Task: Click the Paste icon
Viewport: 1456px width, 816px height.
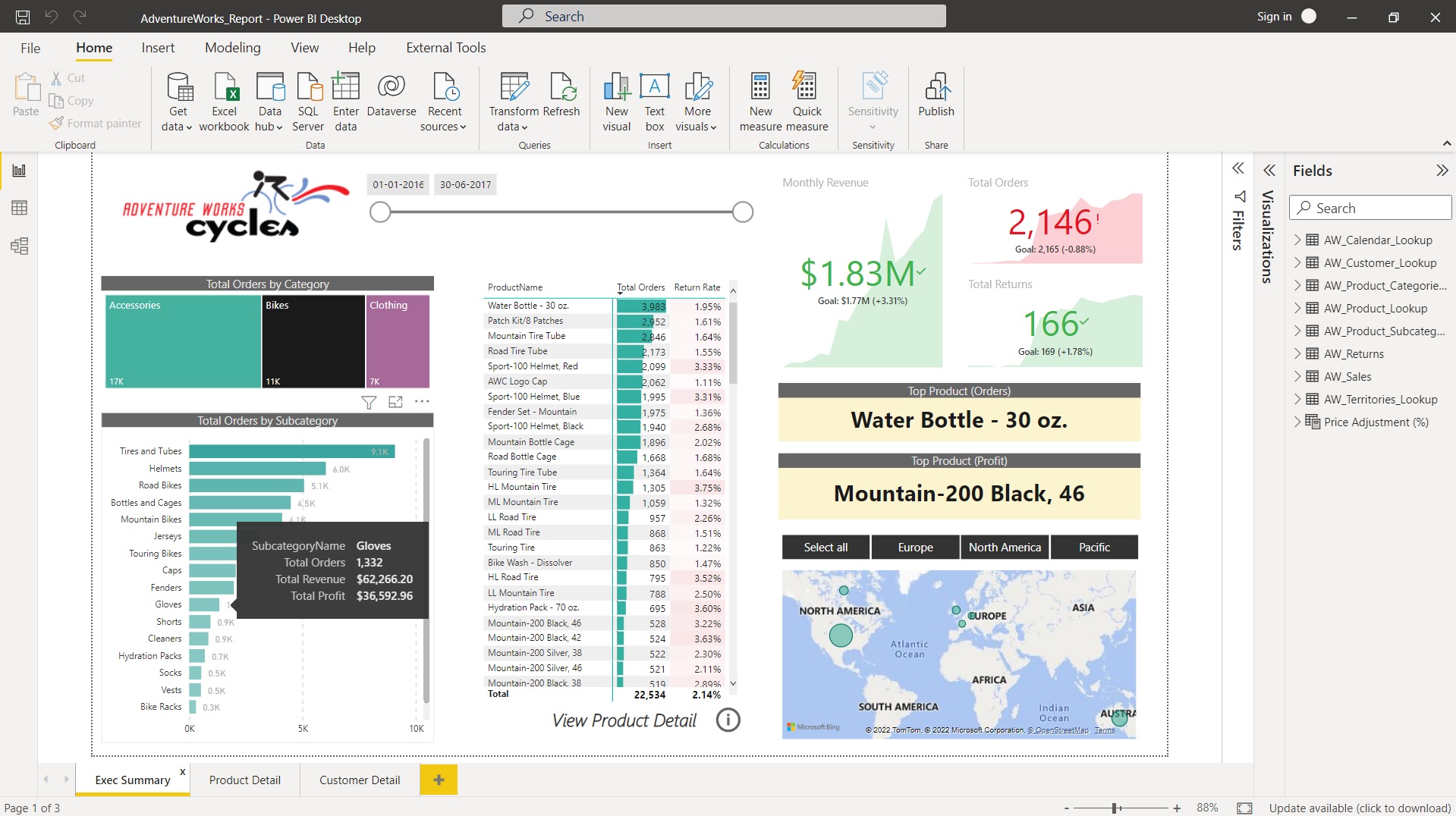Action: click(x=27, y=87)
